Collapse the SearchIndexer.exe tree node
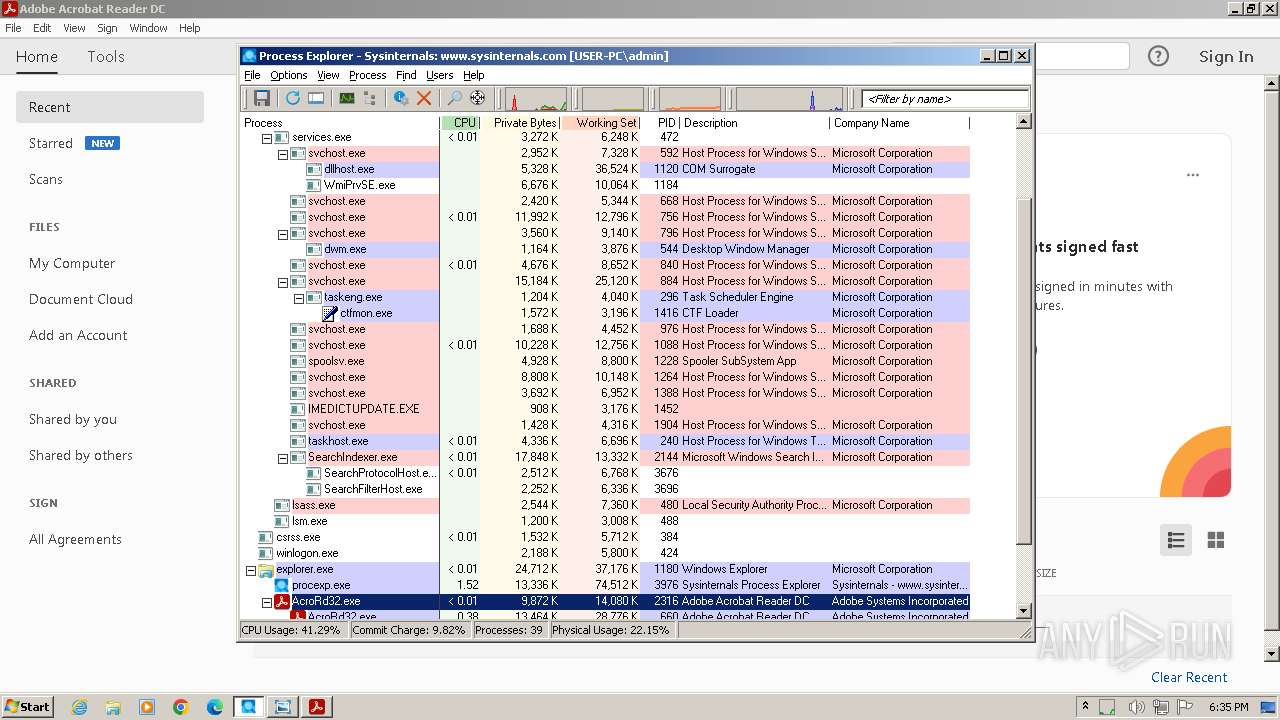 point(283,458)
